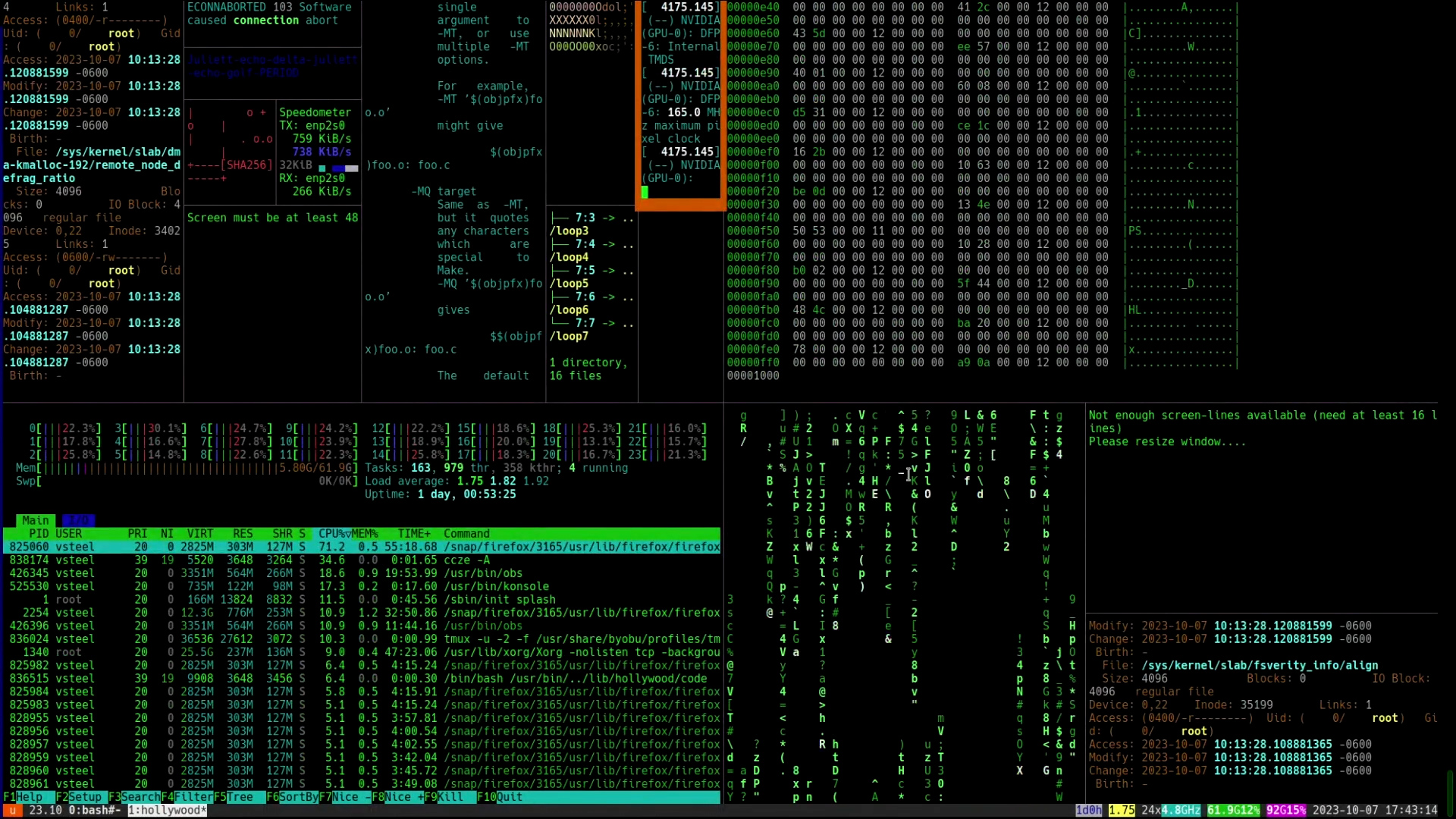Toggle F5 Tree view in htop

(x=240, y=797)
